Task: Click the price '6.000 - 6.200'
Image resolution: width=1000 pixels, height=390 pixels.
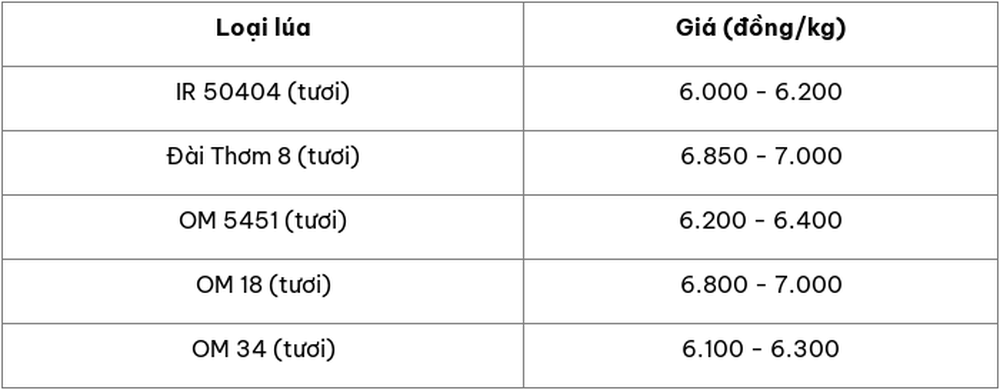Action: [x=761, y=92]
